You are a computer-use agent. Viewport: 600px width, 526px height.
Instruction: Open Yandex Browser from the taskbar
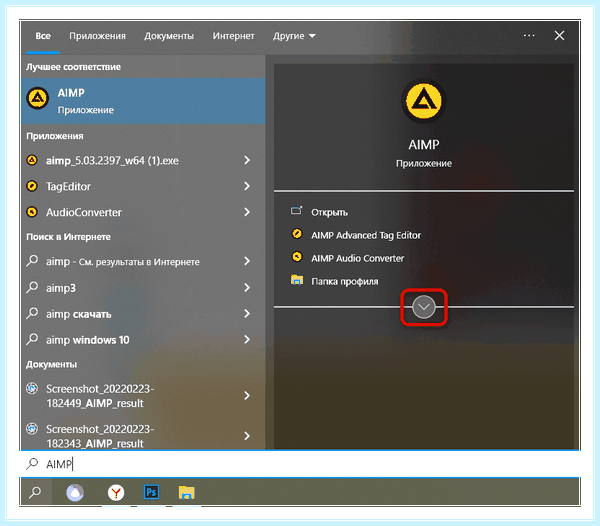coord(116,492)
